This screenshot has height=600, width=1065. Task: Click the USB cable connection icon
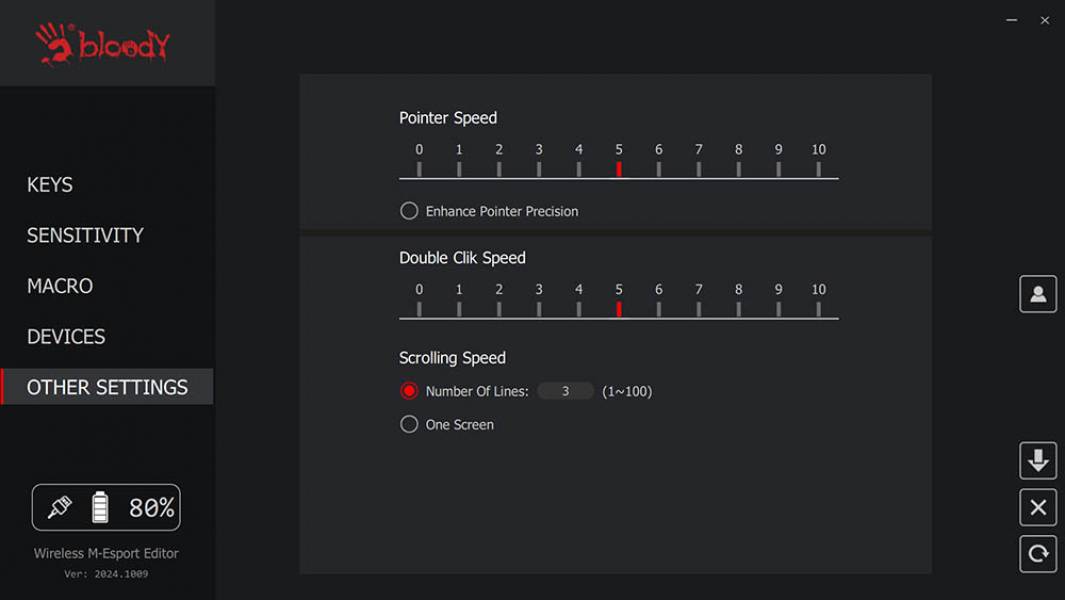pos(60,507)
